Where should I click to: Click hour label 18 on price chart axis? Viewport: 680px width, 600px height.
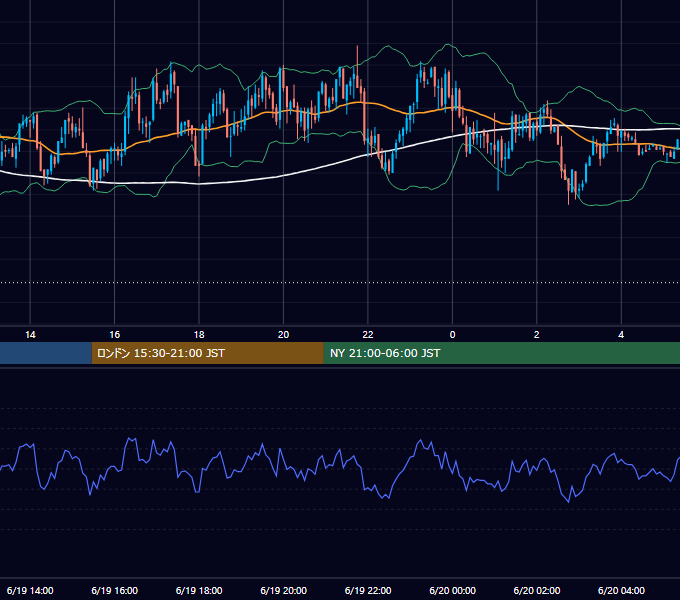[x=199, y=335]
